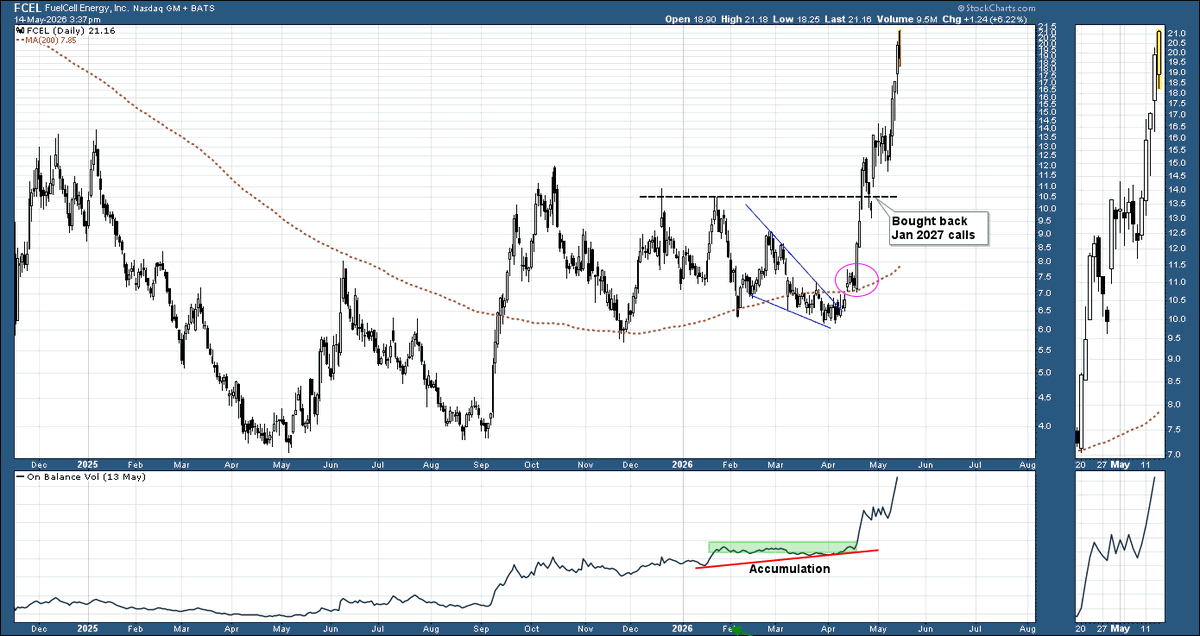Click the 21.5 price label on main chart axis
Screen dimensions: 1200x636
click(1049, 27)
